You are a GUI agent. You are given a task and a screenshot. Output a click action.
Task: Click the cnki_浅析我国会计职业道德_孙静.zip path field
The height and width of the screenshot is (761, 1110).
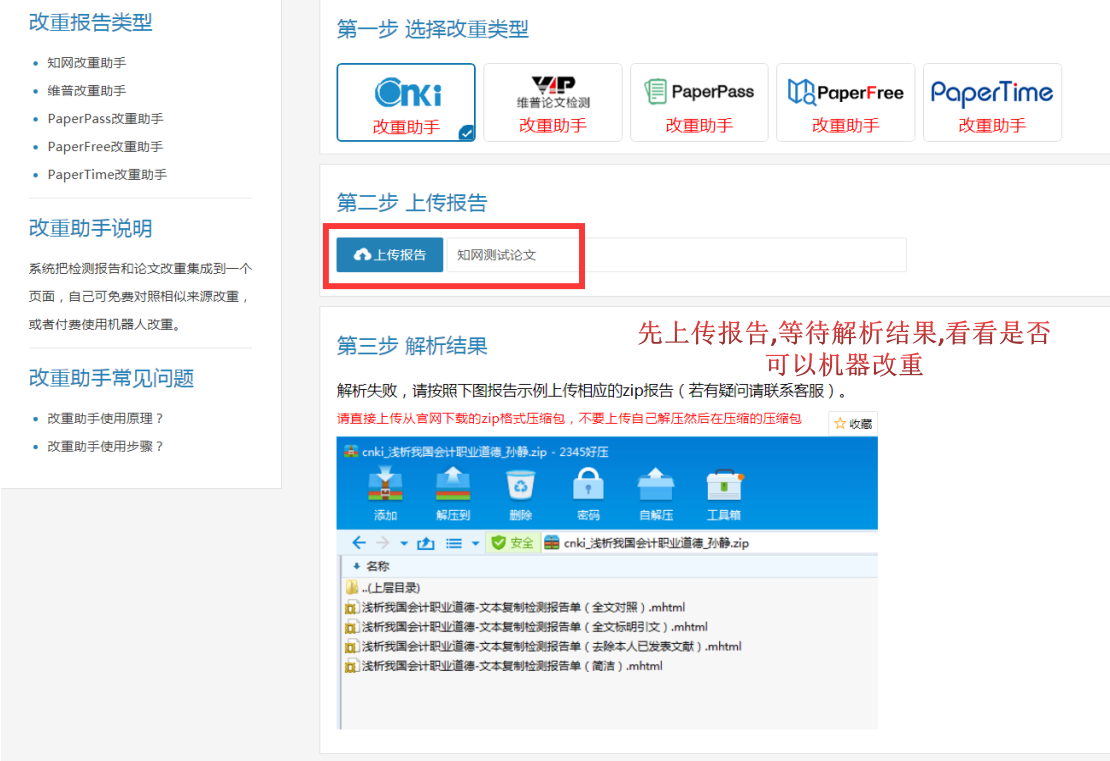tap(709, 543)
